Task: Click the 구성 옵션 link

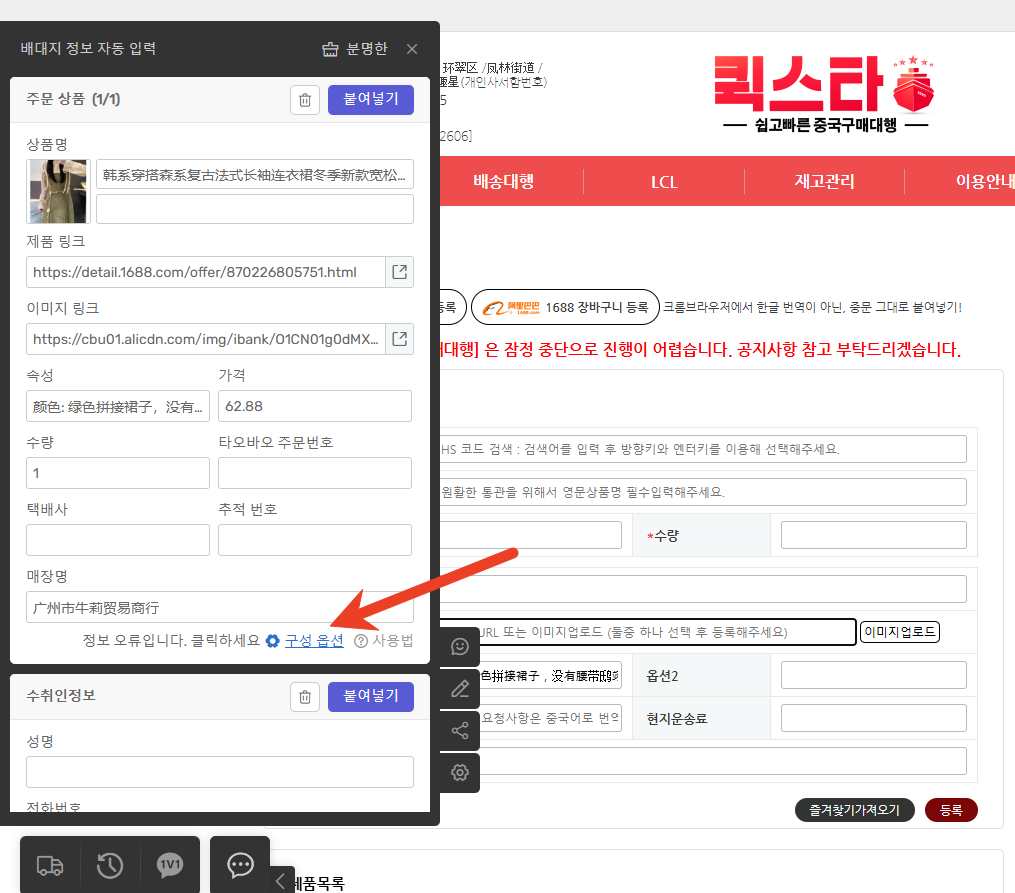Action: click(314, 641)
